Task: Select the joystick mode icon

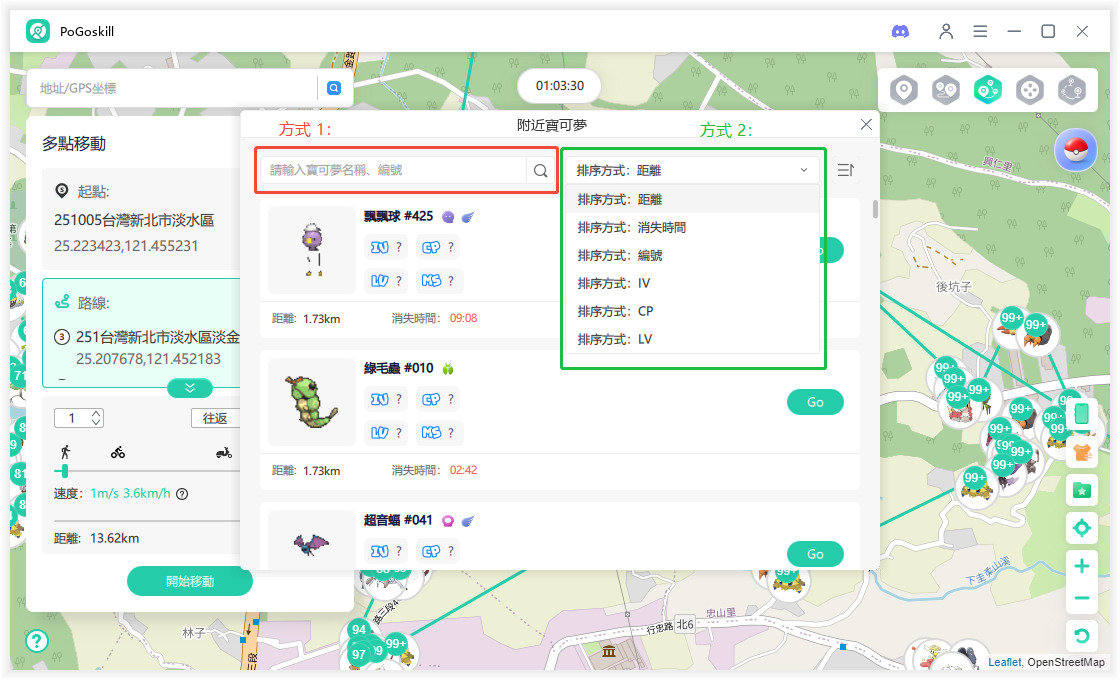Action: click(x=1029, y=90)
